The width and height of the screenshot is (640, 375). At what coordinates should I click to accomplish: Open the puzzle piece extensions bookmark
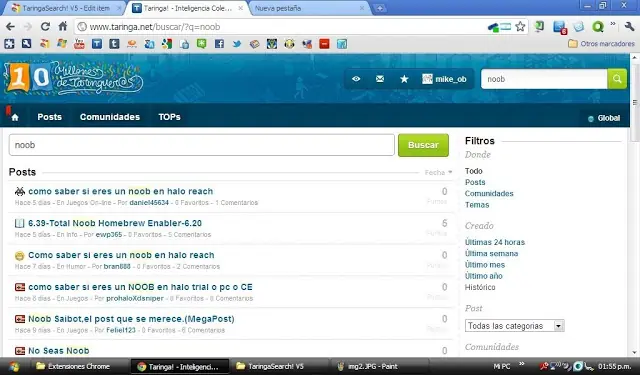tap(9, 44)
